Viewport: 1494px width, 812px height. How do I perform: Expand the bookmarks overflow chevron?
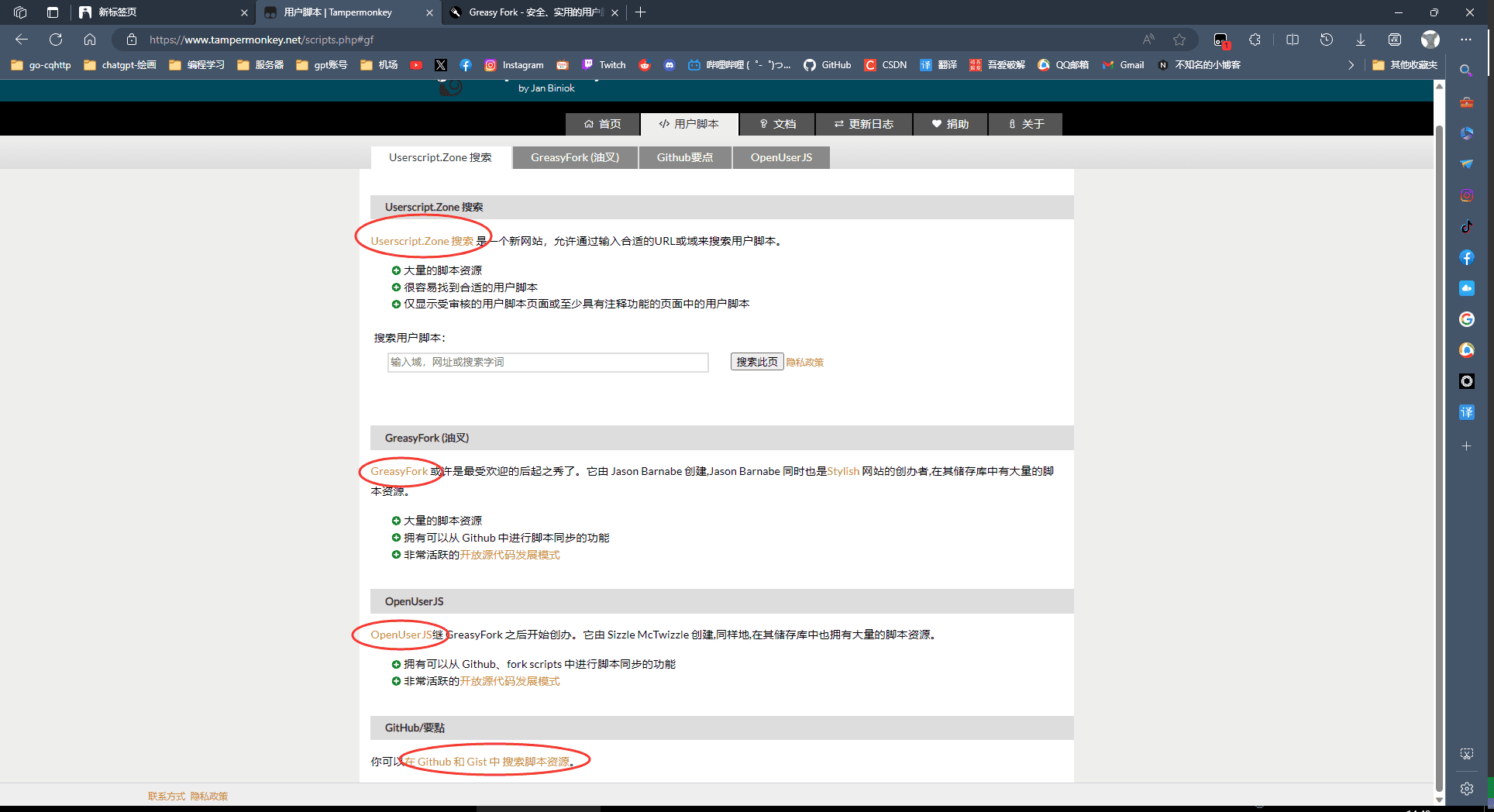[x=1351, y=65]
